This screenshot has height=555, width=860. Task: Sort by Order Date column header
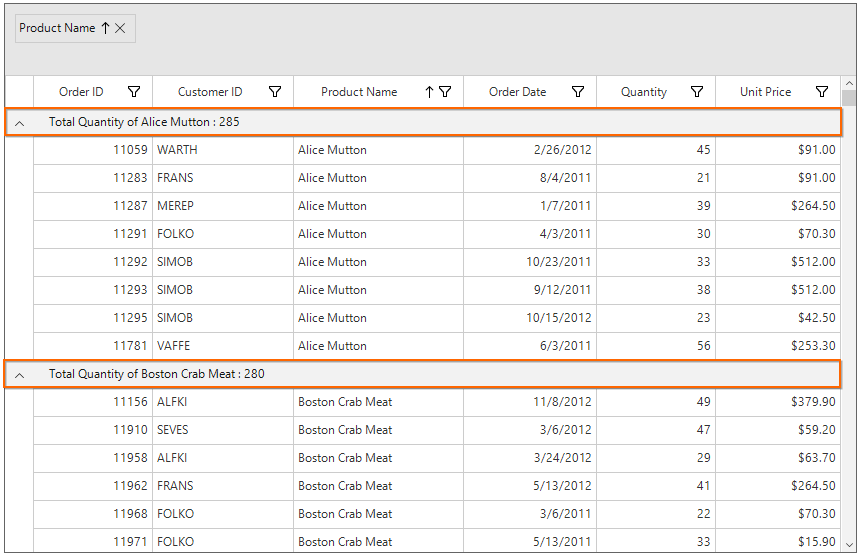click(x=518, y=92)
